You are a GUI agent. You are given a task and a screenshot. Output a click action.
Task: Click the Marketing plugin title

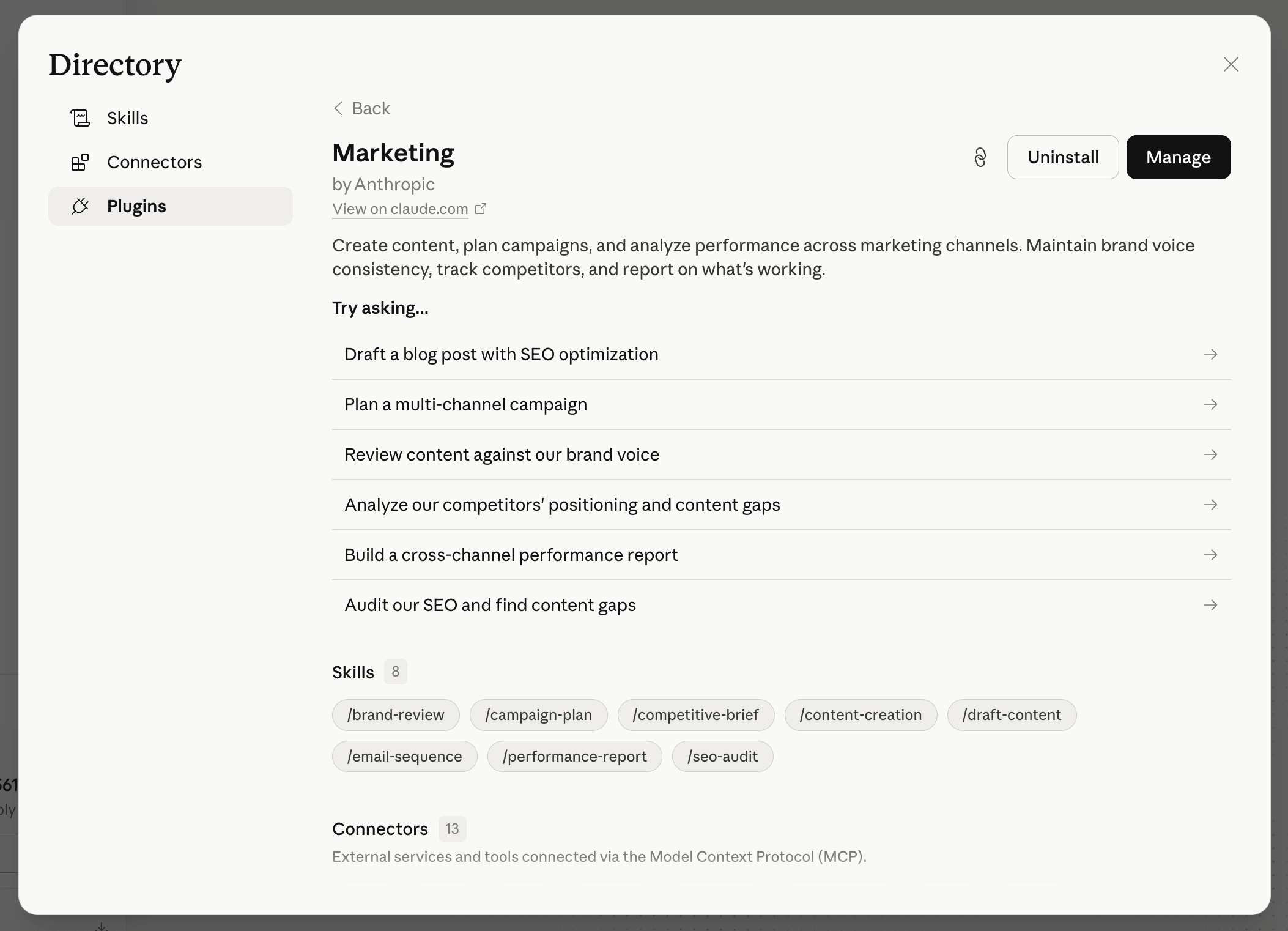click(x=393, y=153)
